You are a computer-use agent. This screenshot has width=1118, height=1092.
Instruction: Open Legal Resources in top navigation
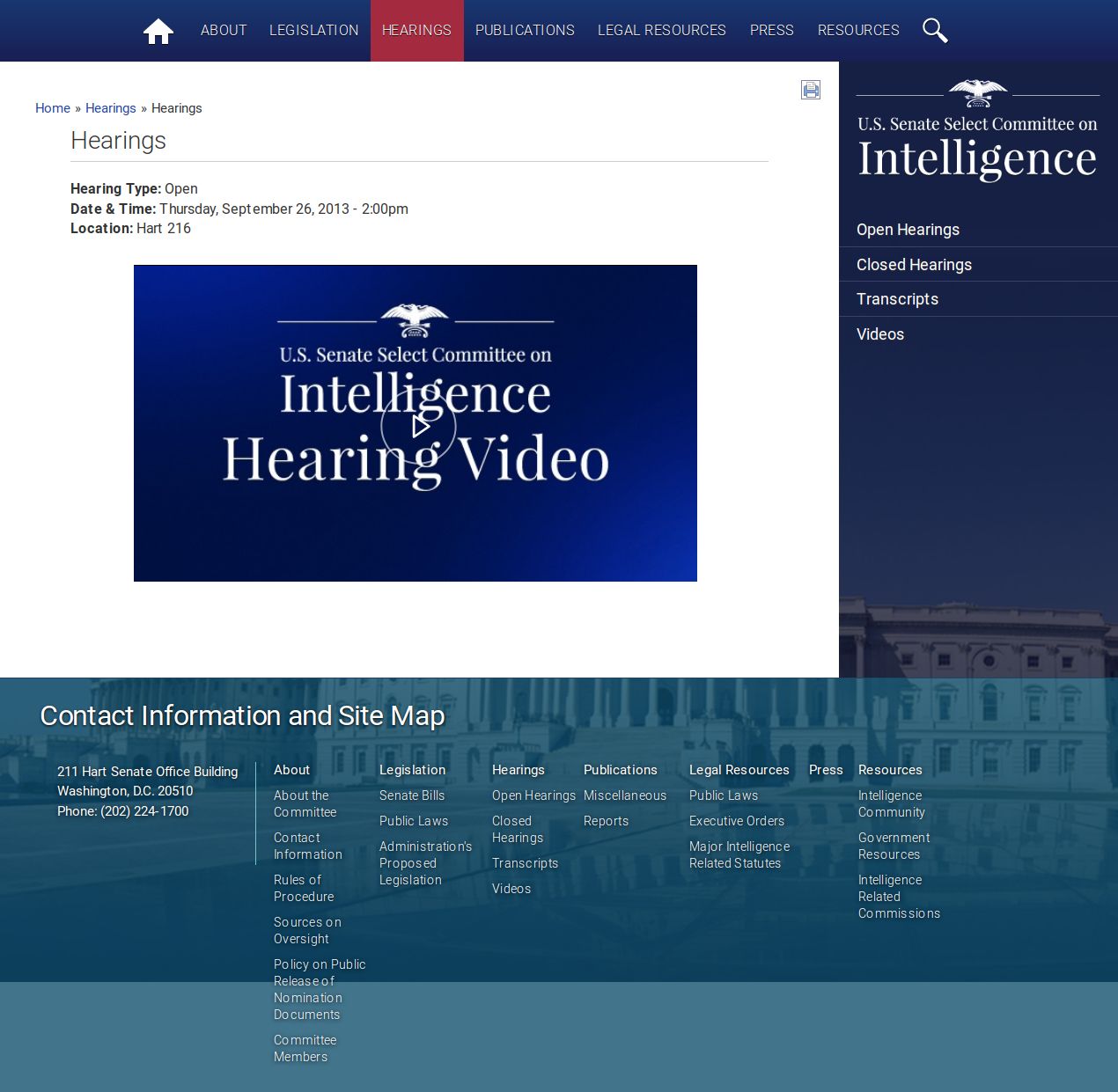tap(661, 31)
